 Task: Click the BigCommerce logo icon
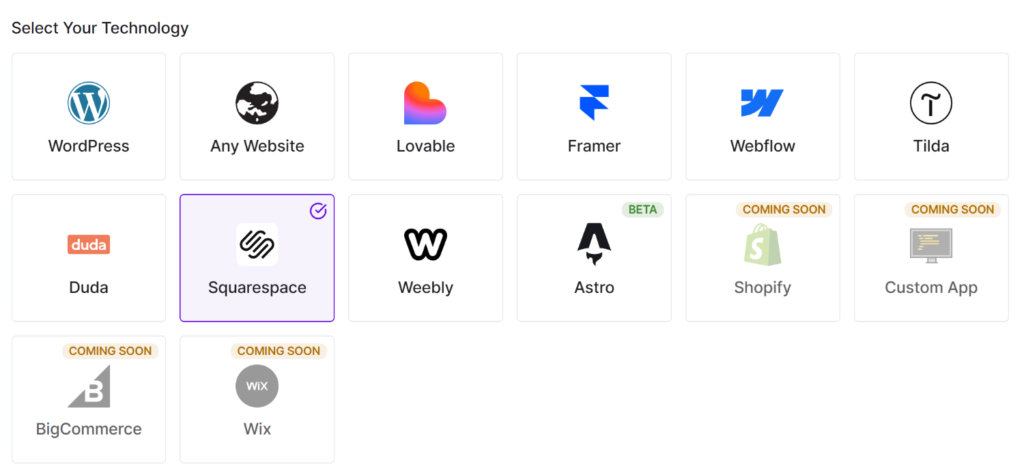(x=89, y=386)
